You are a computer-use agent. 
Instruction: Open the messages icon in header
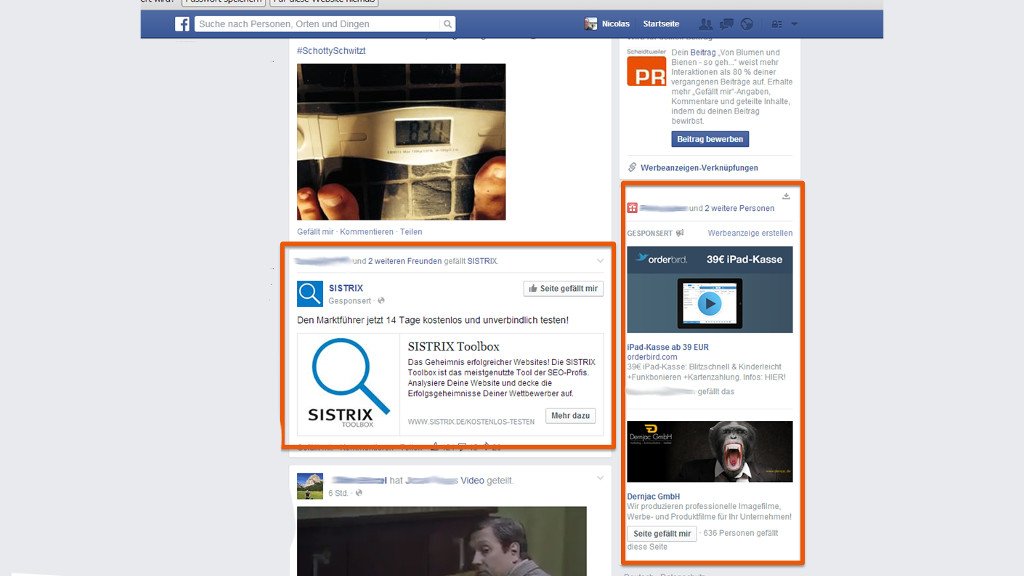(x=726, y=24)
